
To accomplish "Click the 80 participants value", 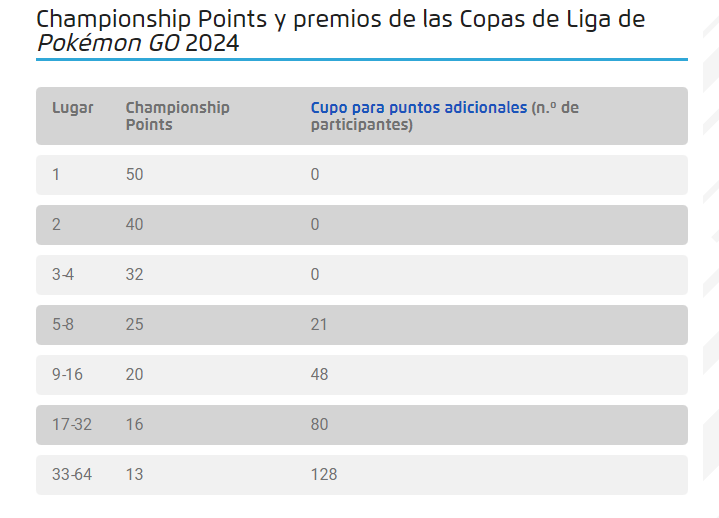I will click(x=319, y=424).
